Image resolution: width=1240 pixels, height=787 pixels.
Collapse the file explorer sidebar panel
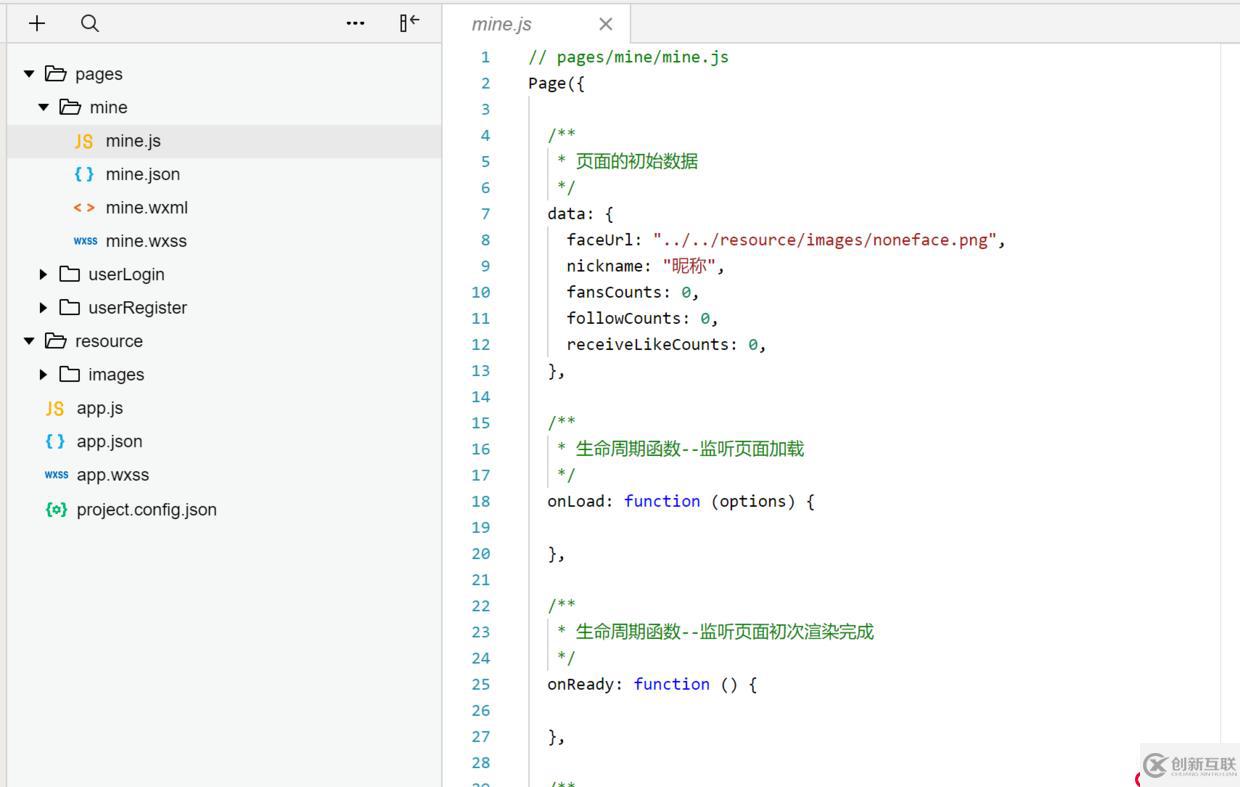pyautogui.click(x=409, y=23)
